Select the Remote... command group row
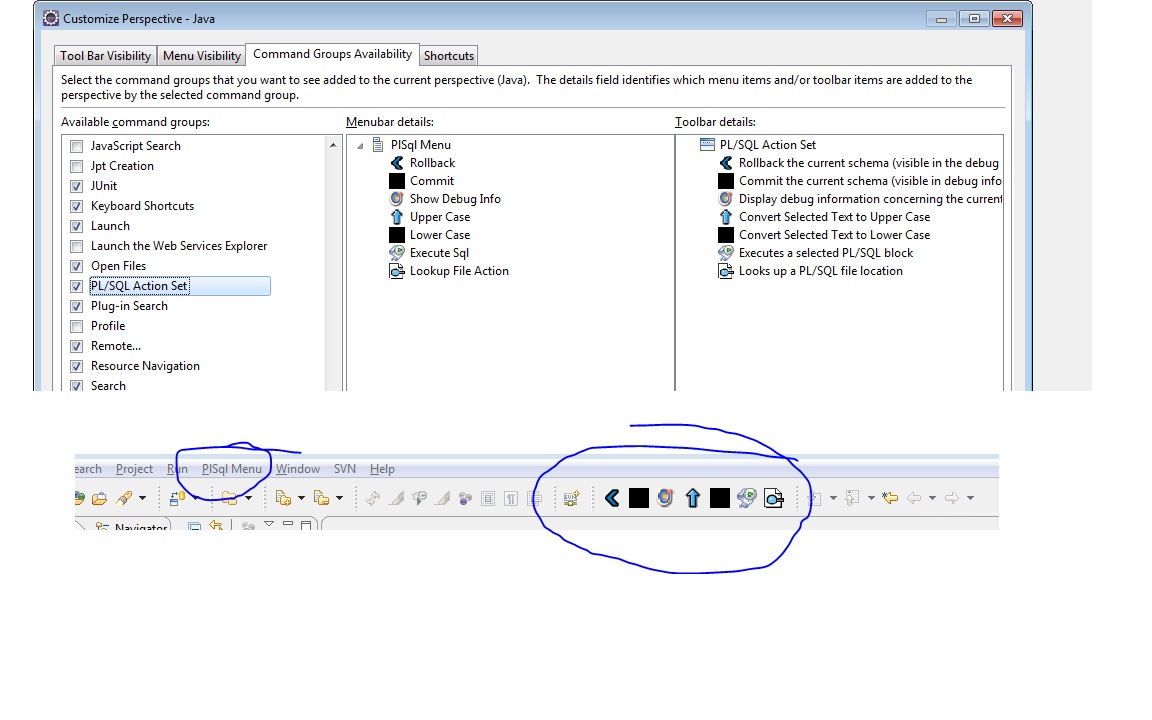 coord(116,346)
